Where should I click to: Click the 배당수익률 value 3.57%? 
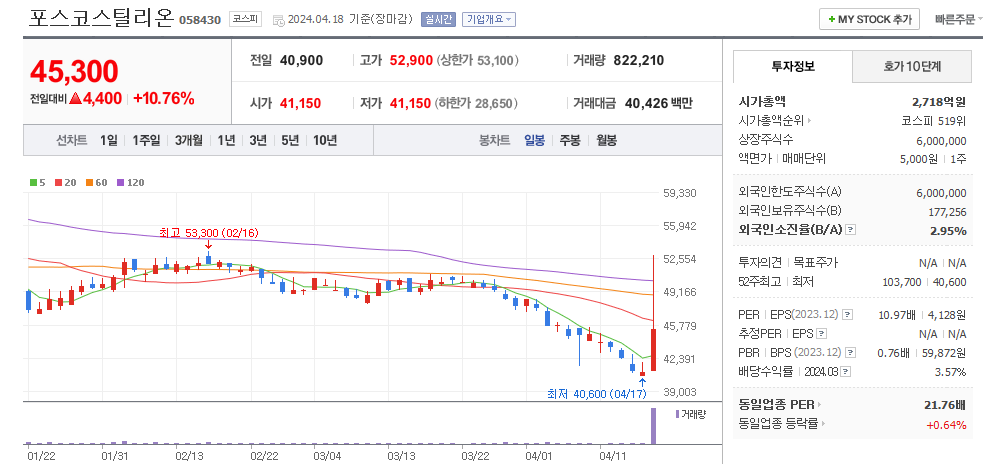(x=951, y=371)
